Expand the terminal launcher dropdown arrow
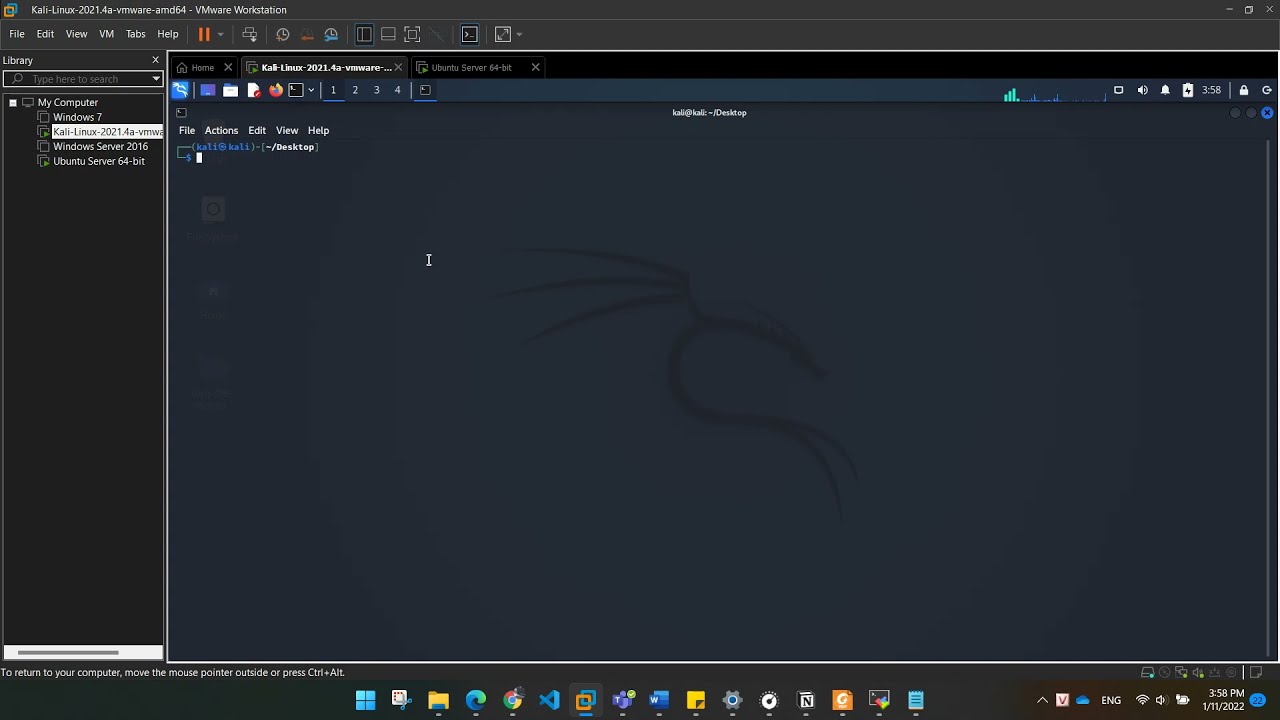The height and width of the screenshot is (720, 1280). 311,90
